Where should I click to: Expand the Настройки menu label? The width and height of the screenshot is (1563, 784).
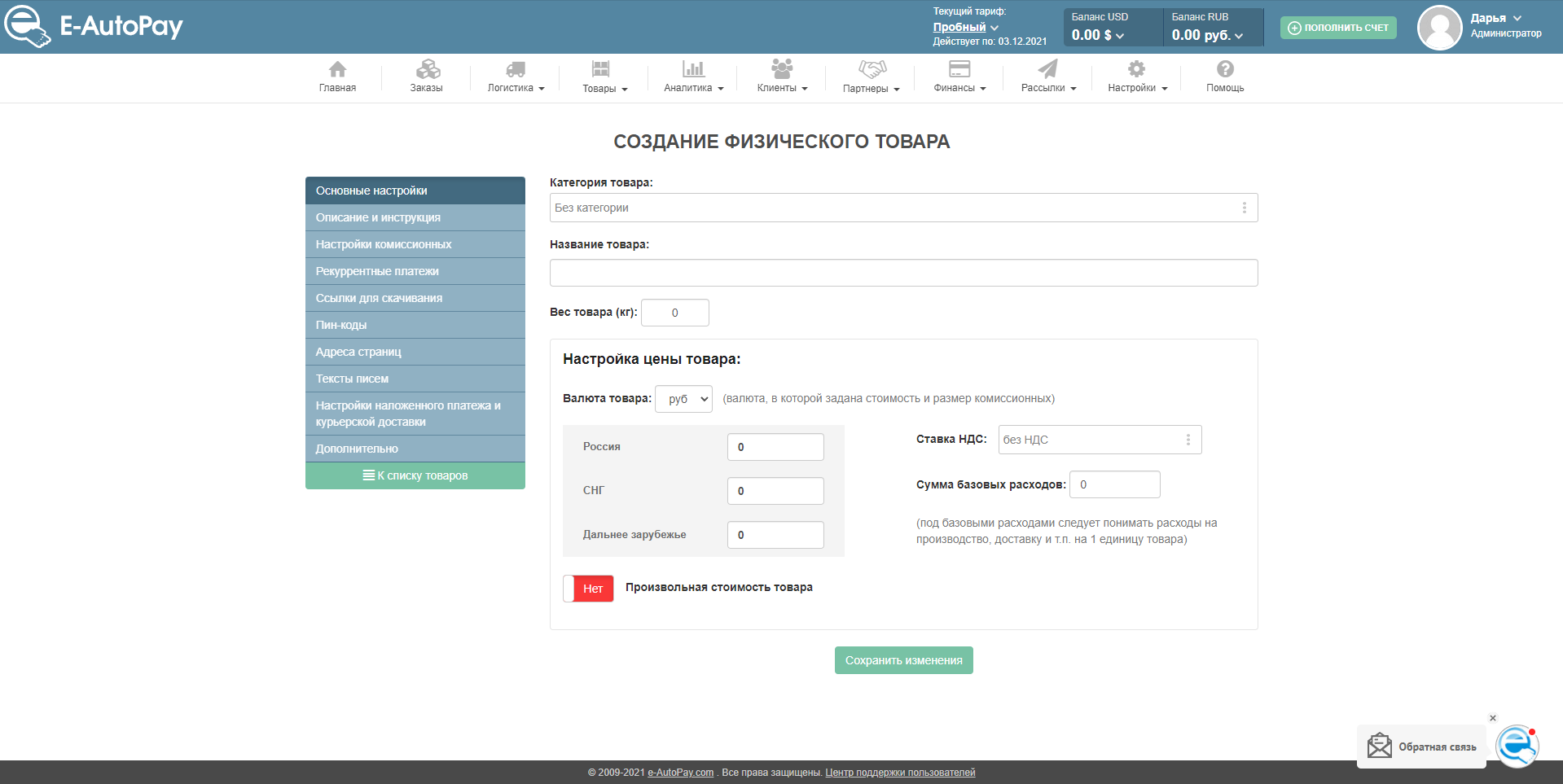pyautogui.click(x=1137, y=88)
